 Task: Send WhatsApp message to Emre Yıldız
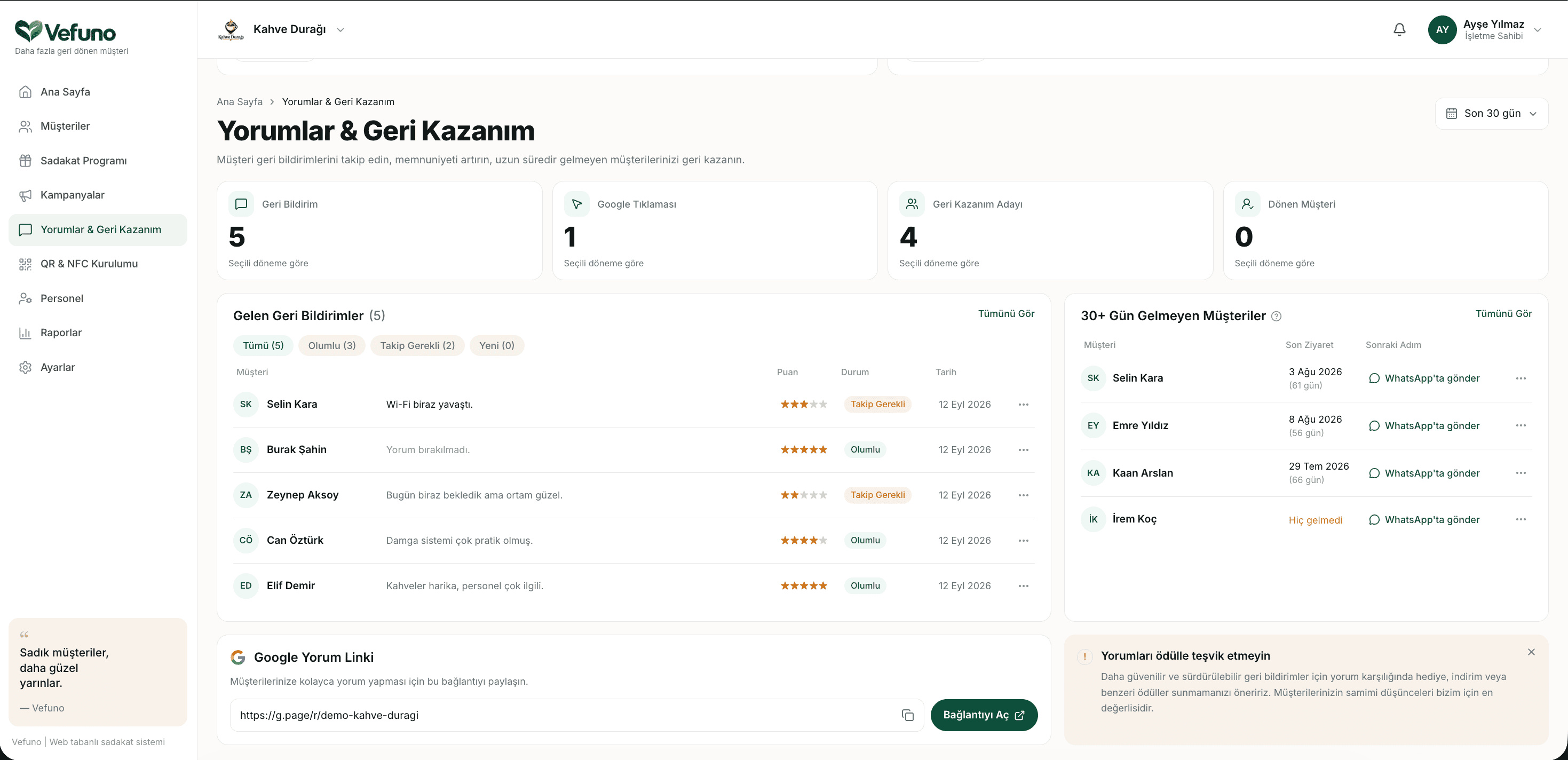(x=1424, y=425)
